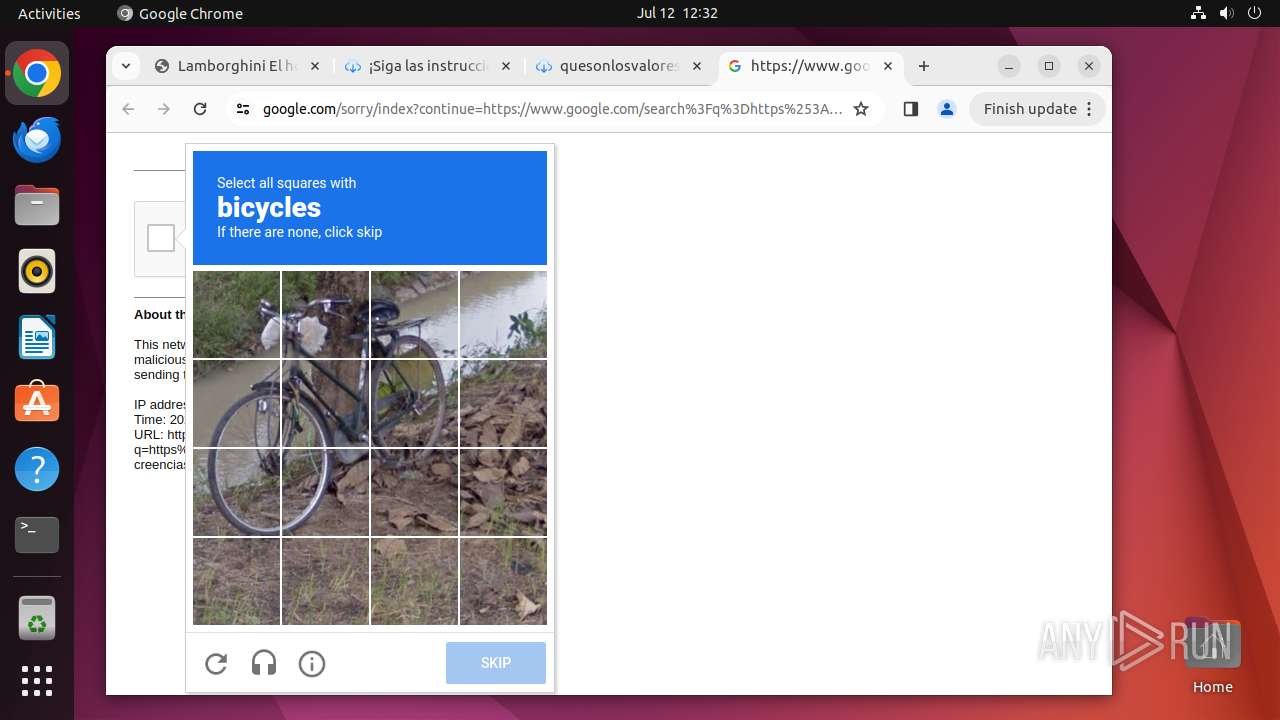Switch to the audio challenge headphones icon

point(264,663)
